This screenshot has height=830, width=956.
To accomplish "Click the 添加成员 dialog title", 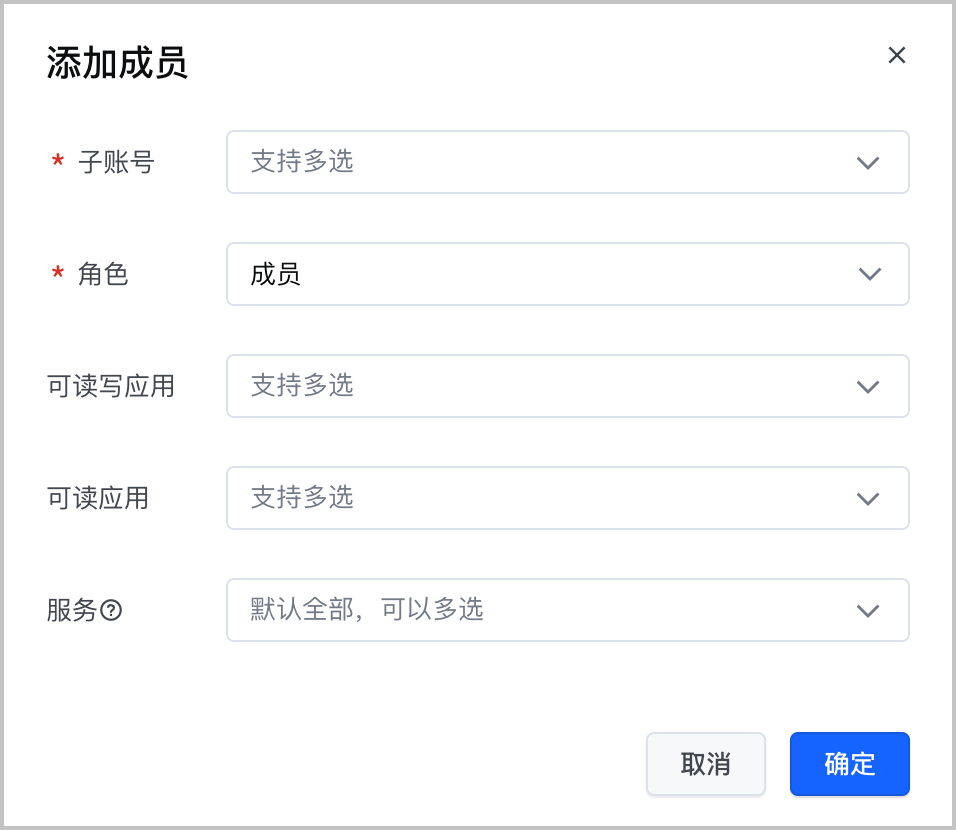I will [x=117, y=63].
